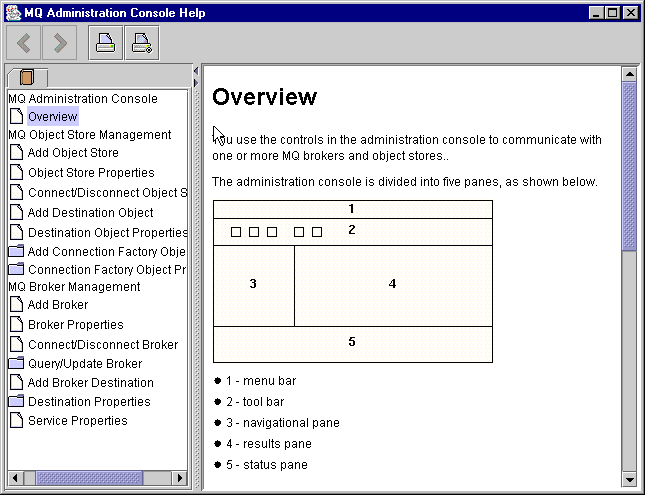Click the Print icon in toolbar

click(106, 43)
